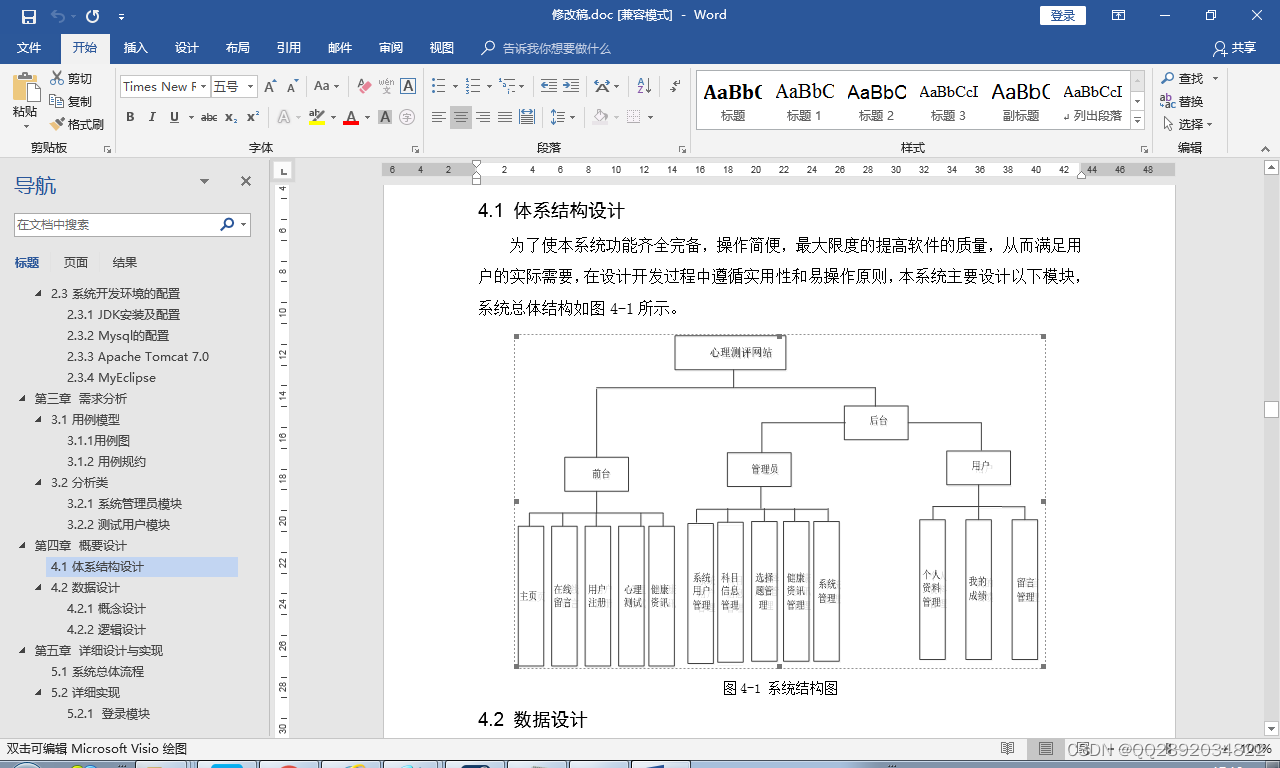Open the Times New Roman font dropdown
The height and width of the screenshot is (768, 1280).
[x=203, y=86]
